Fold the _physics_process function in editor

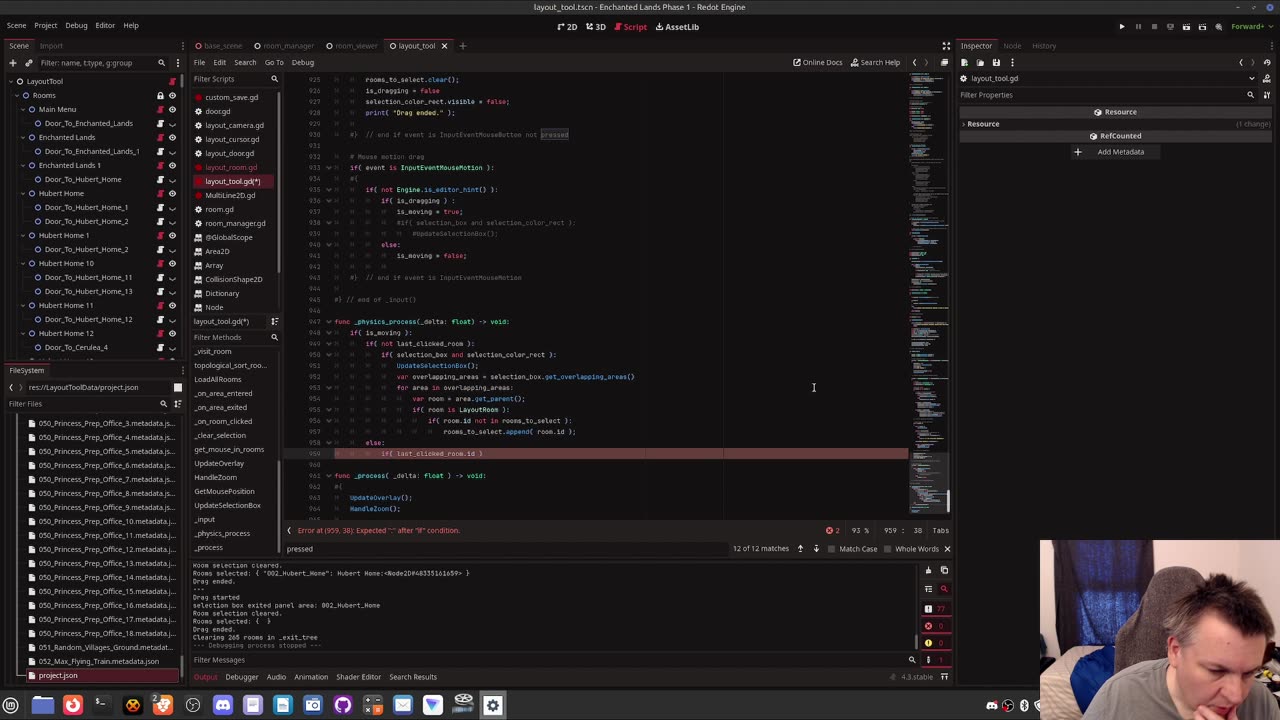pos(328,322)
